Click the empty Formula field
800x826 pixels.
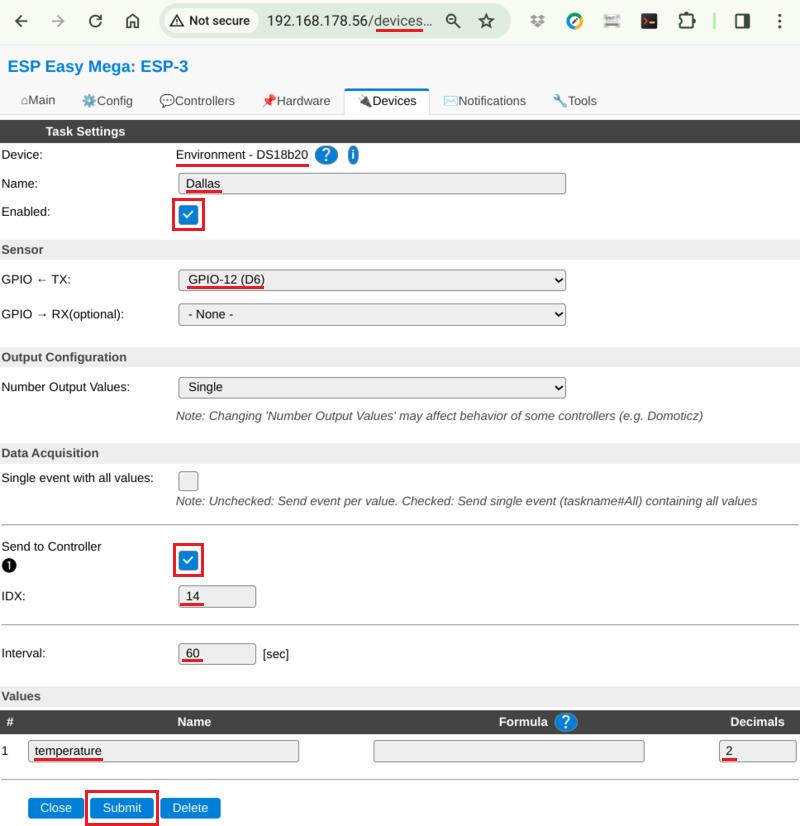[x=509, y=751]
